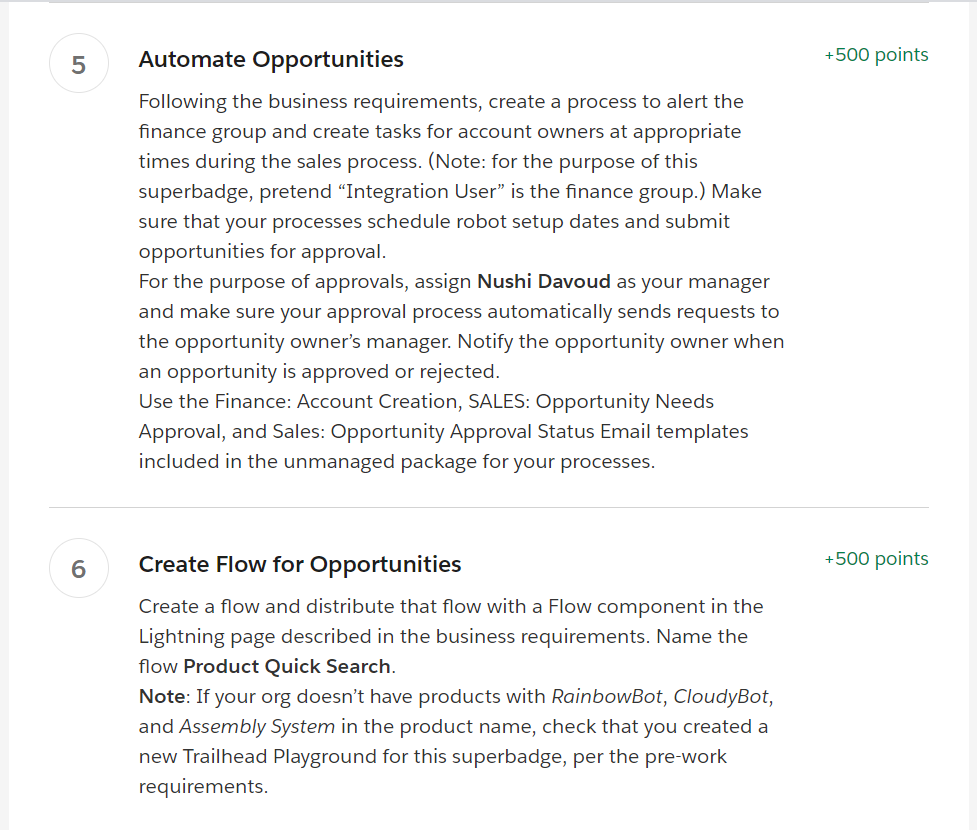The image size is (977, 830).
Task: Click +500 points beside Automate Opportunities
Action: (x=876, y=55)
